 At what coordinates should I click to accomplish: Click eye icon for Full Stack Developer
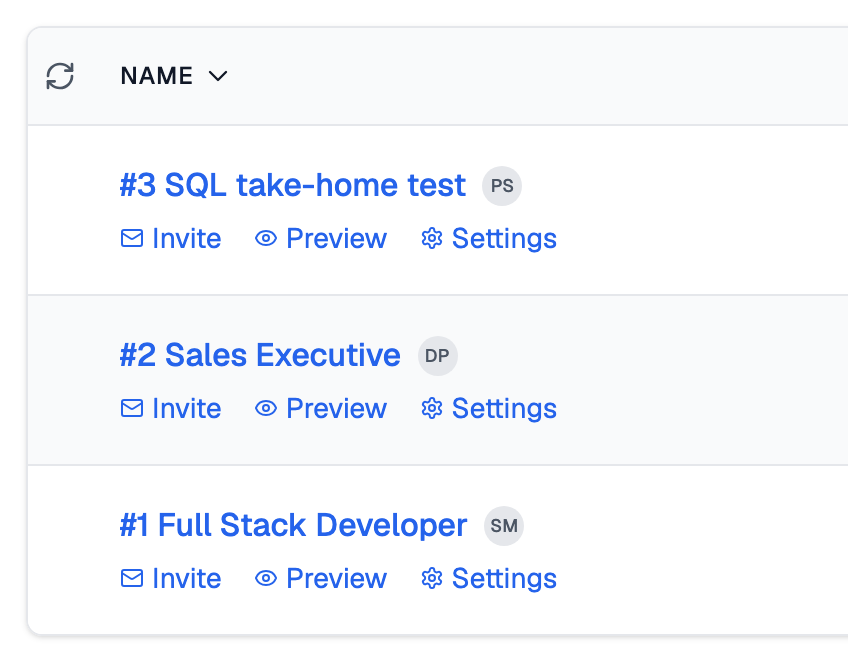click(x=266, y=578)
